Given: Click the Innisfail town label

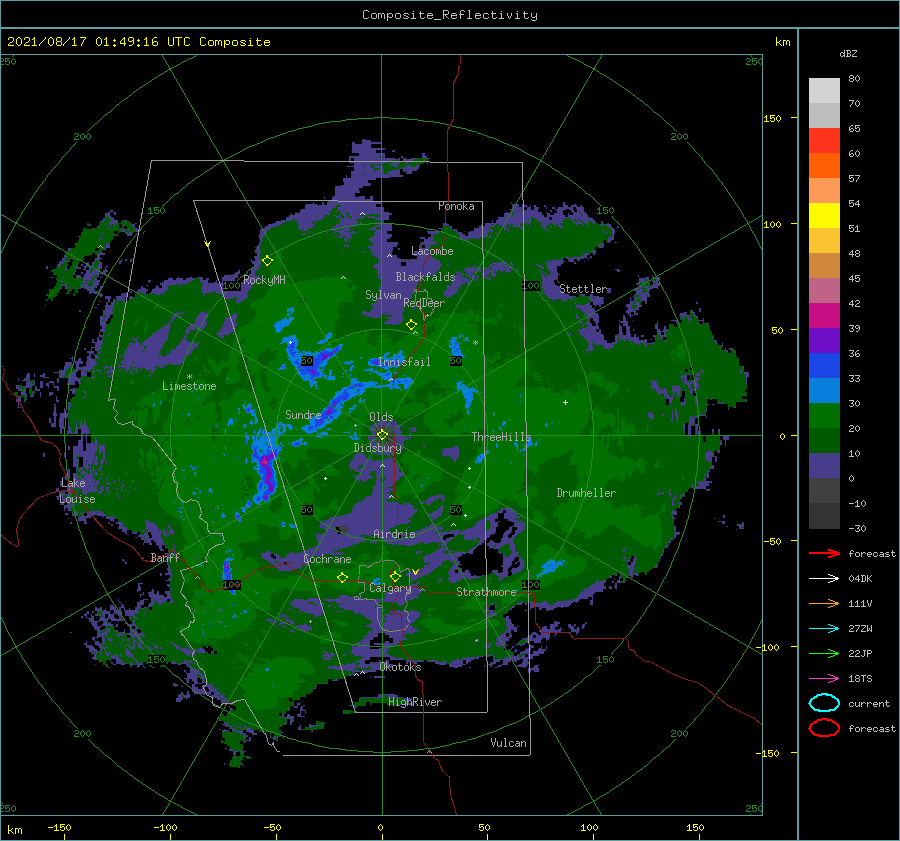Looking at the screenshot, I should (x=404, y=362).
